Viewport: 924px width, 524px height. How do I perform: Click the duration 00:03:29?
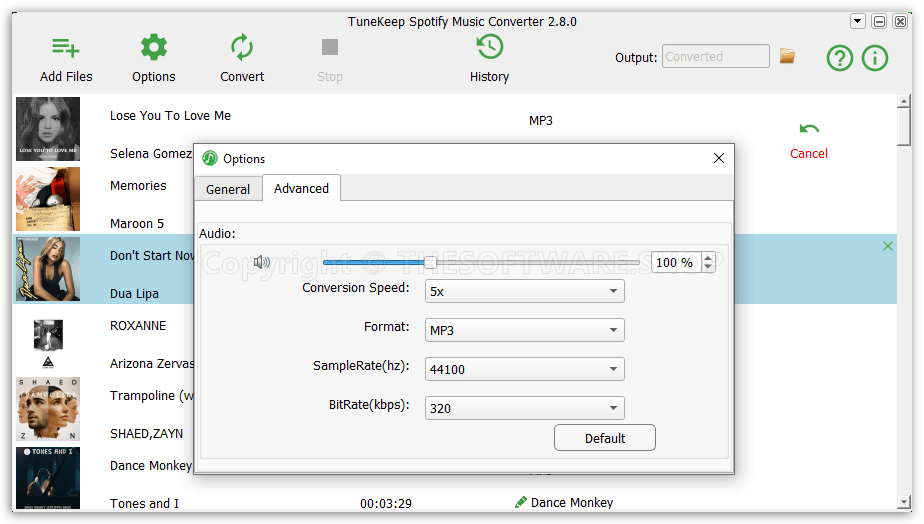[386, 503]
